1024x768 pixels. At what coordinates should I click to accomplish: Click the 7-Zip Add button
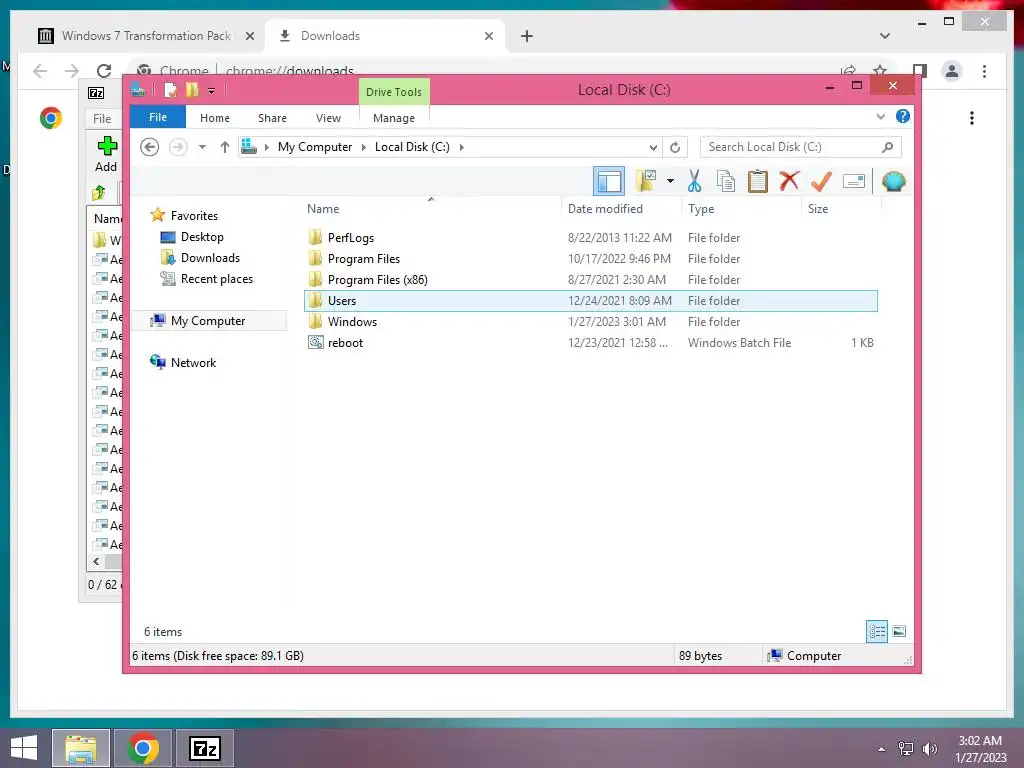106,154
